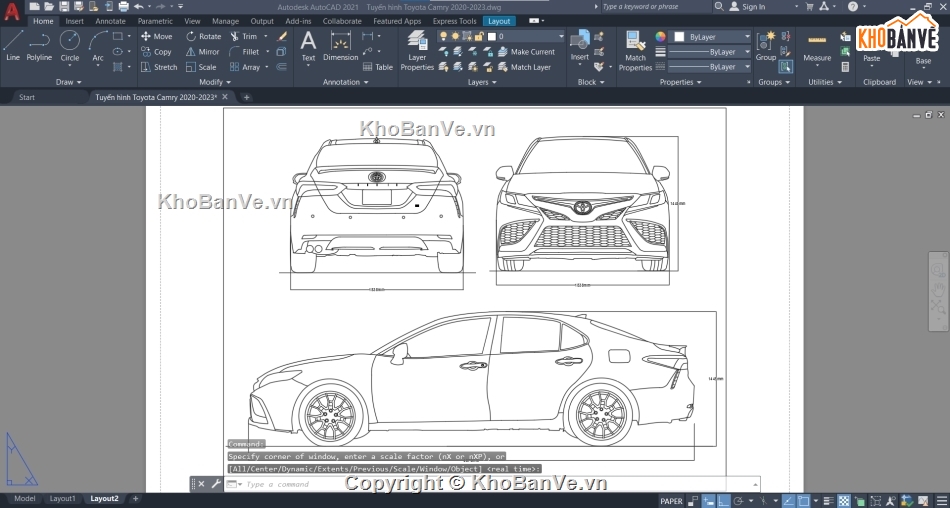Open the Trim dropdown arrow

pyautogui.click(x=265, y=36)
